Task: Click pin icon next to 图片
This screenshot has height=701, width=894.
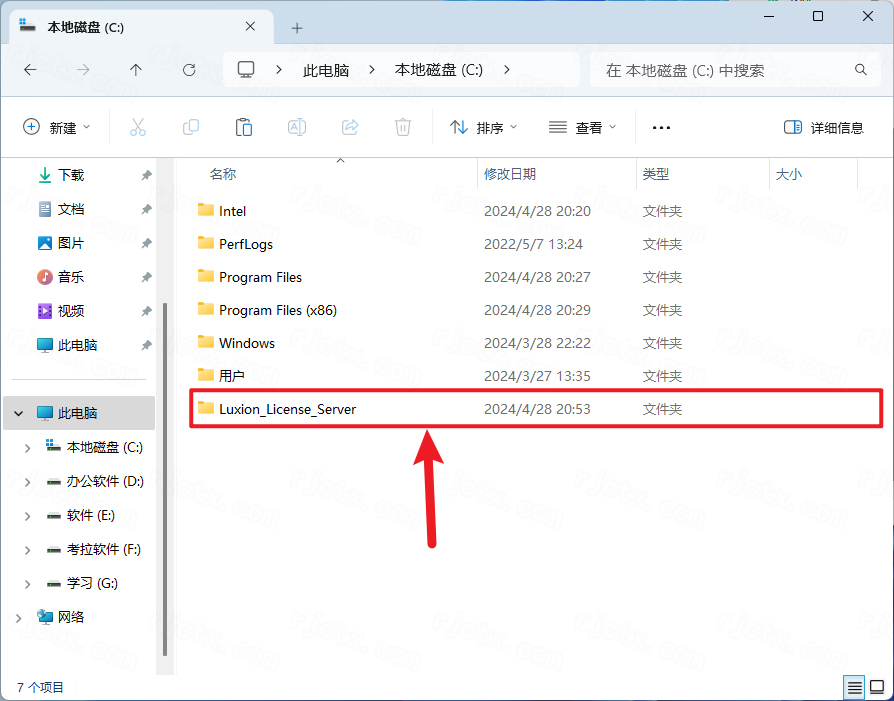Action: pyautogui.click(x=147, y=244)
